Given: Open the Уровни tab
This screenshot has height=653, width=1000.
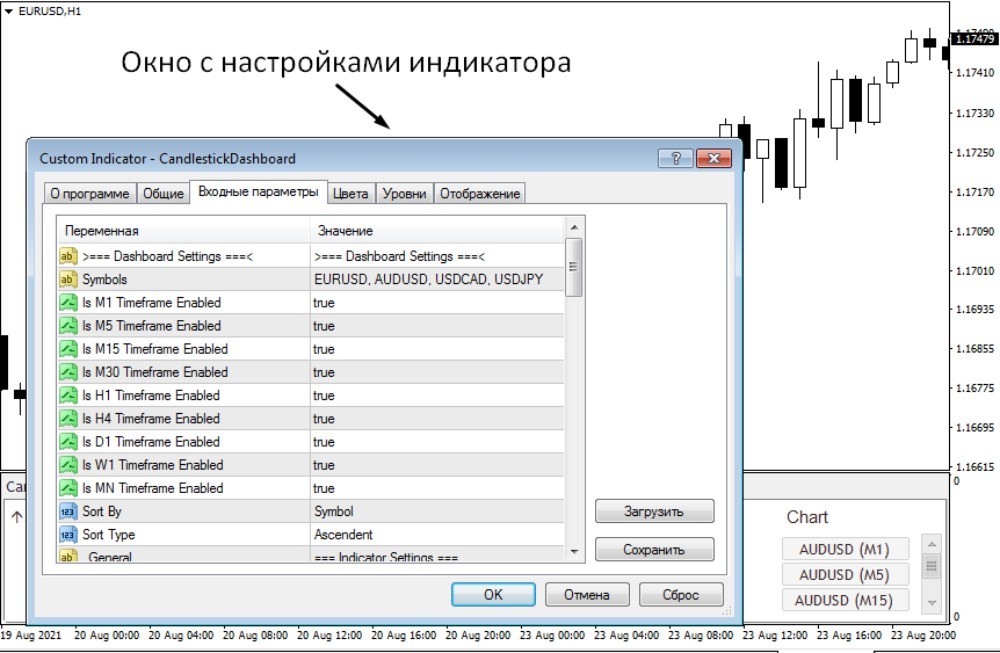Looking at the screenshot, I should 404,193.
